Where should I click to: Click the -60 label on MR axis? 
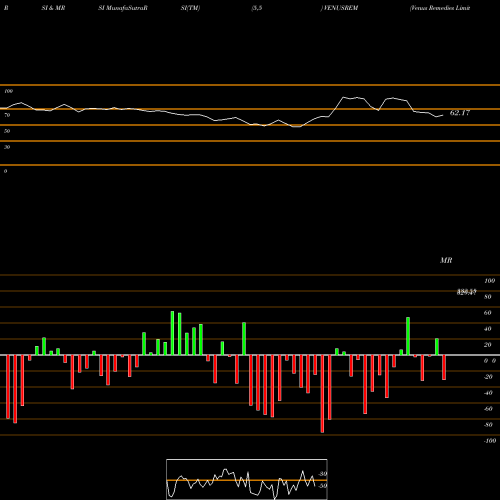tap(488, 409)
